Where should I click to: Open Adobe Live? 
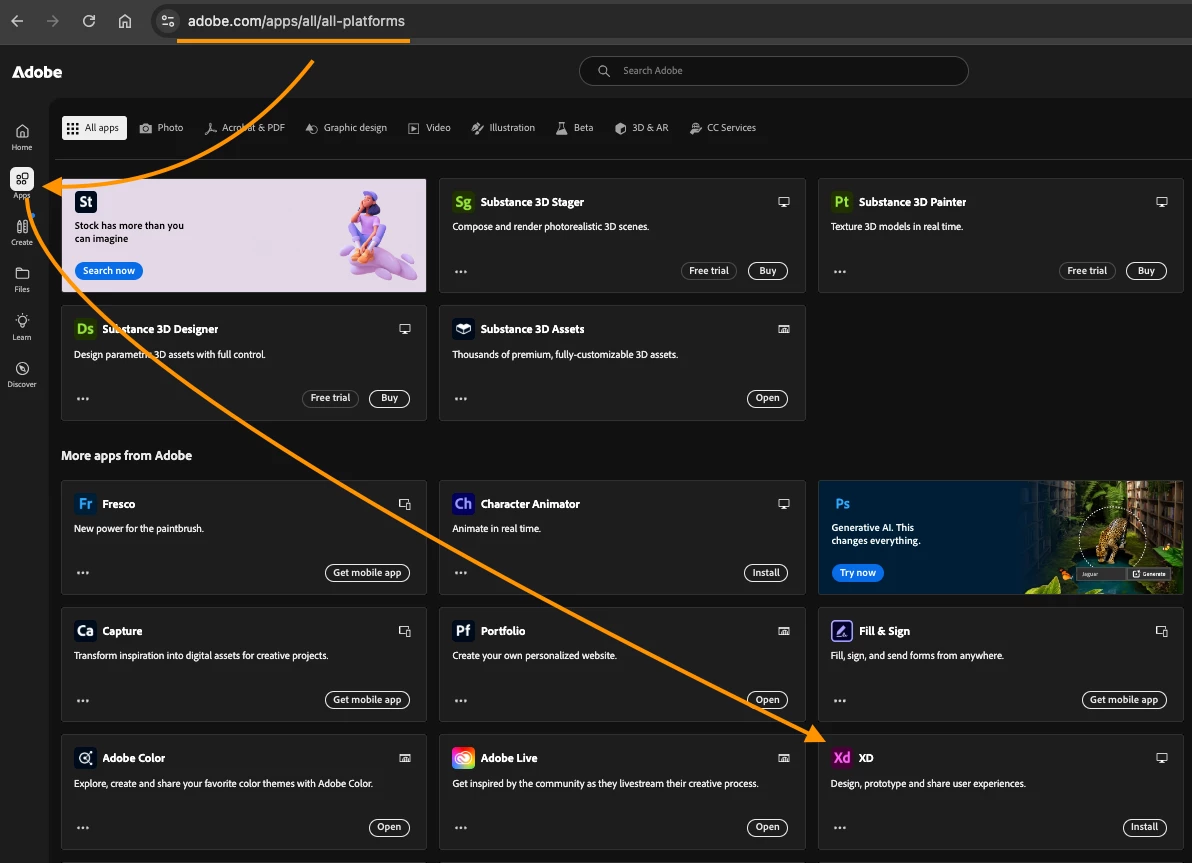767,827
